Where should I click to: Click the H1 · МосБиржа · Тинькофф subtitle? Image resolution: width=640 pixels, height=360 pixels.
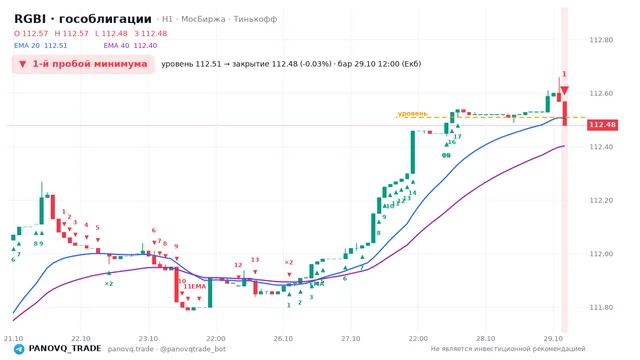(220, 19)
